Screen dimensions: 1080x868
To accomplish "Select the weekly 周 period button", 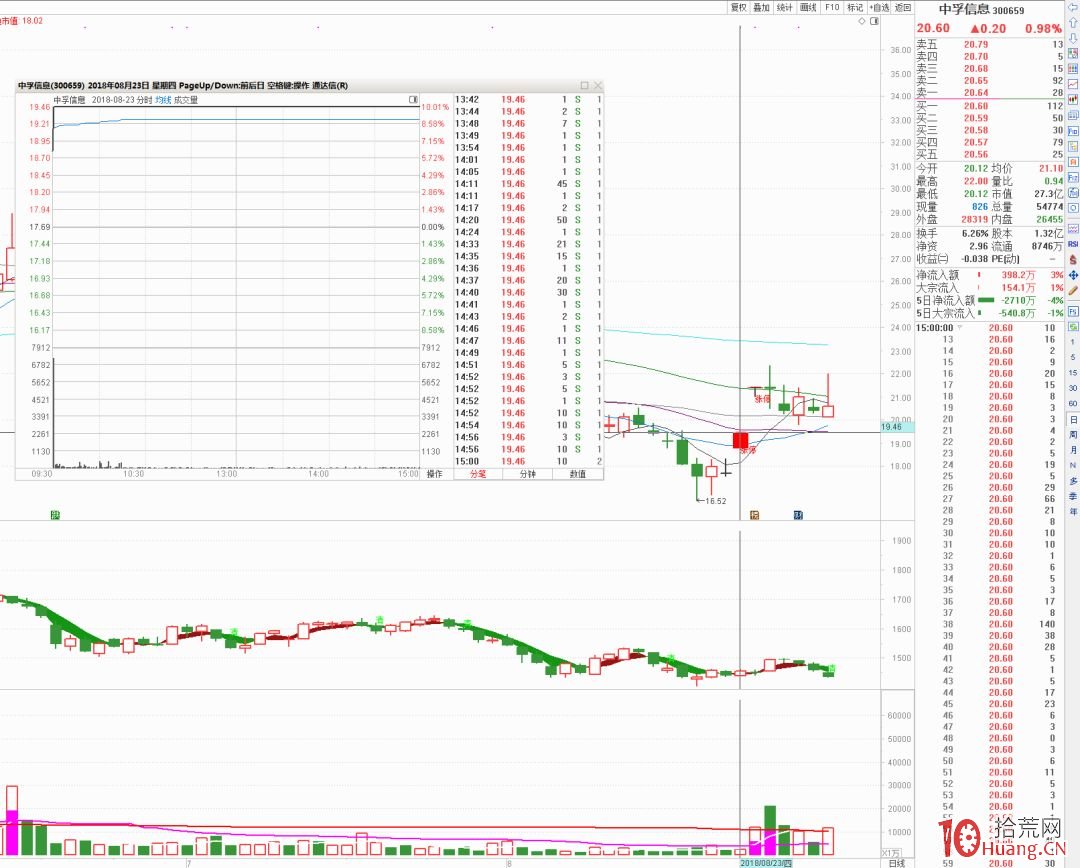I will (x=1073, y=435).
